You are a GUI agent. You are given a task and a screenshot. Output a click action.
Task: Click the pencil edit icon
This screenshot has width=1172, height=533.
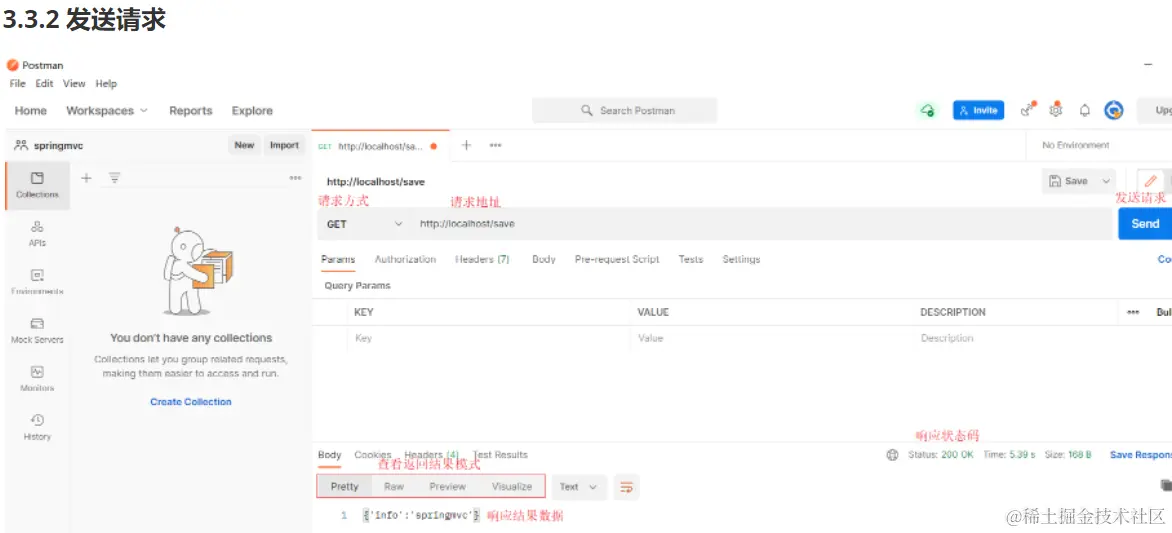pos(1150,181)
